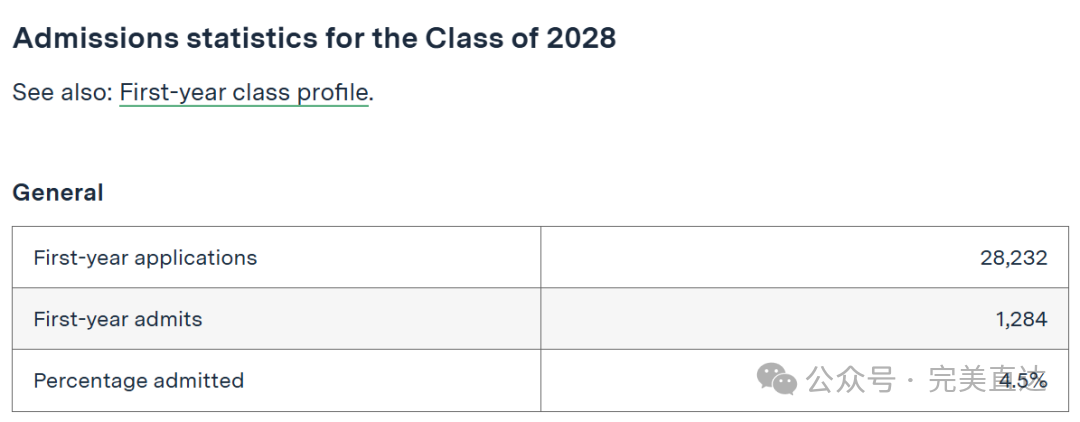Viewport: 1080px width, 422px height.
Task: Click the dot separator in the watermark
Action: coord(911,381)
